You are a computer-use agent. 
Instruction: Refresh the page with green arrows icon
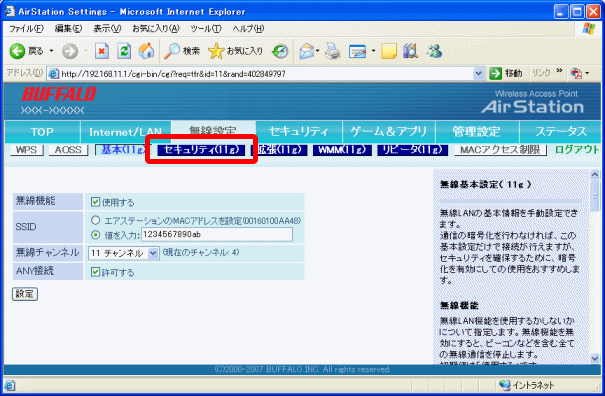click(124, 51)
